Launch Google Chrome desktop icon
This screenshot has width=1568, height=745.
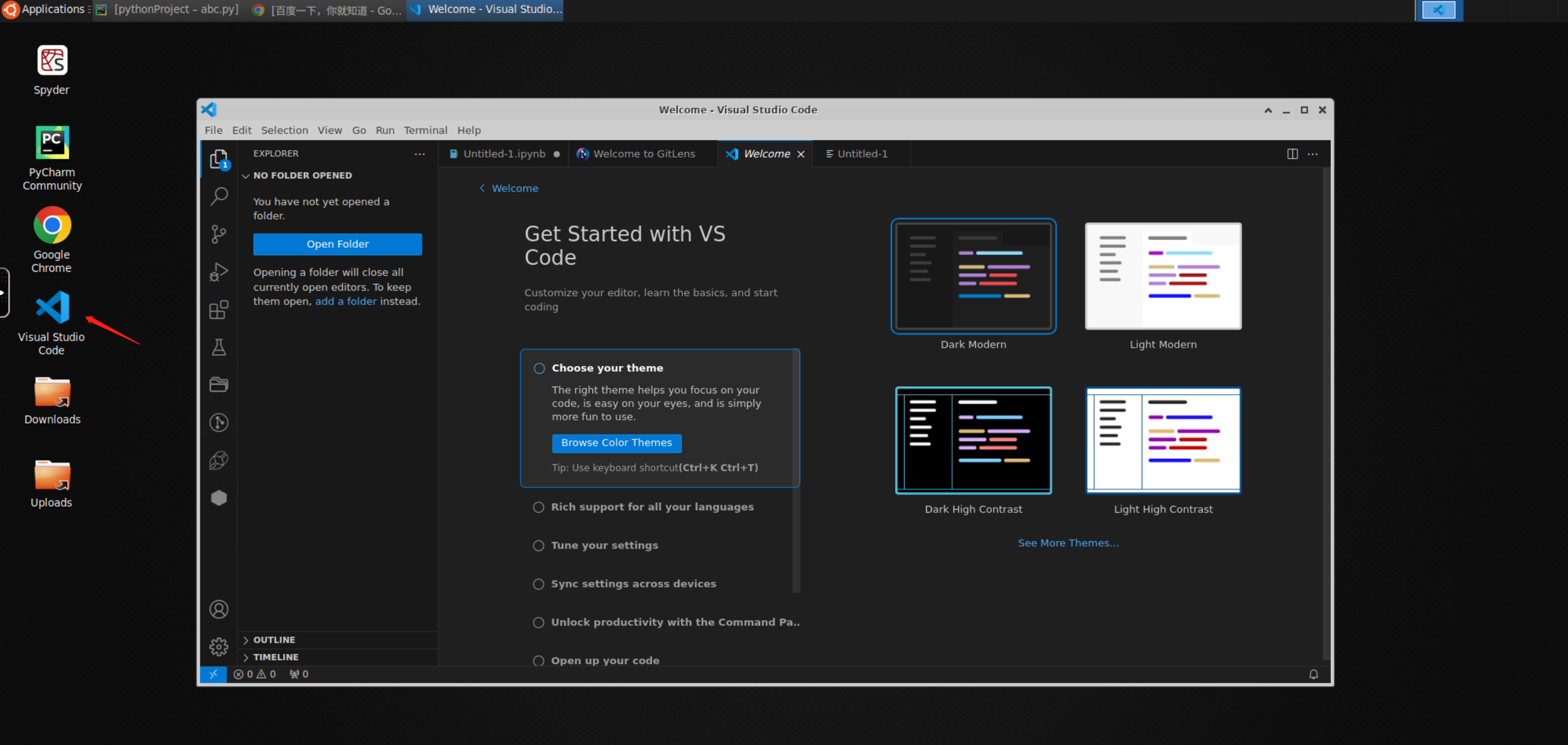point(51,240)
